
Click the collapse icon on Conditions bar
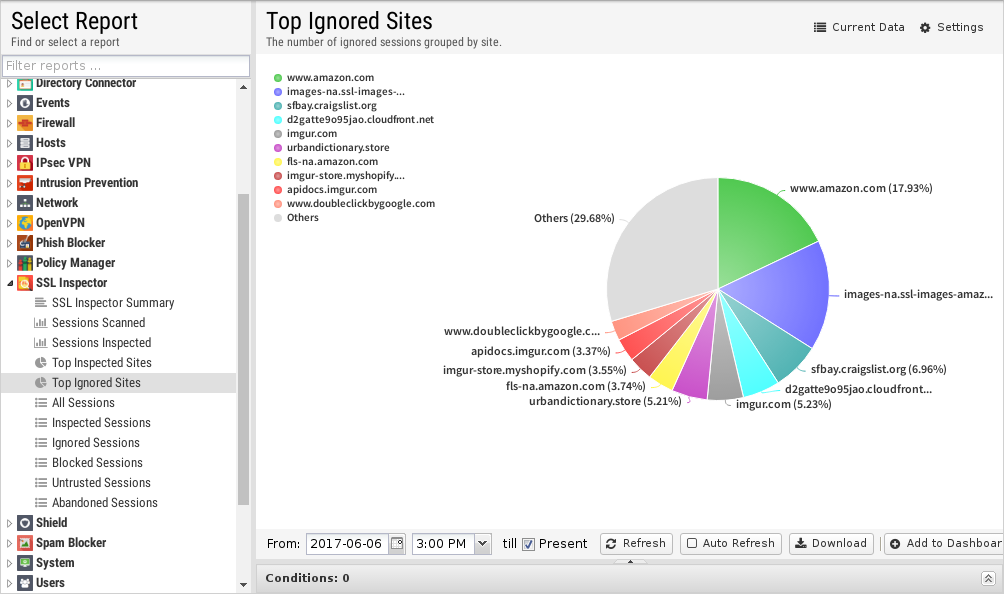(x=988, y=579)
